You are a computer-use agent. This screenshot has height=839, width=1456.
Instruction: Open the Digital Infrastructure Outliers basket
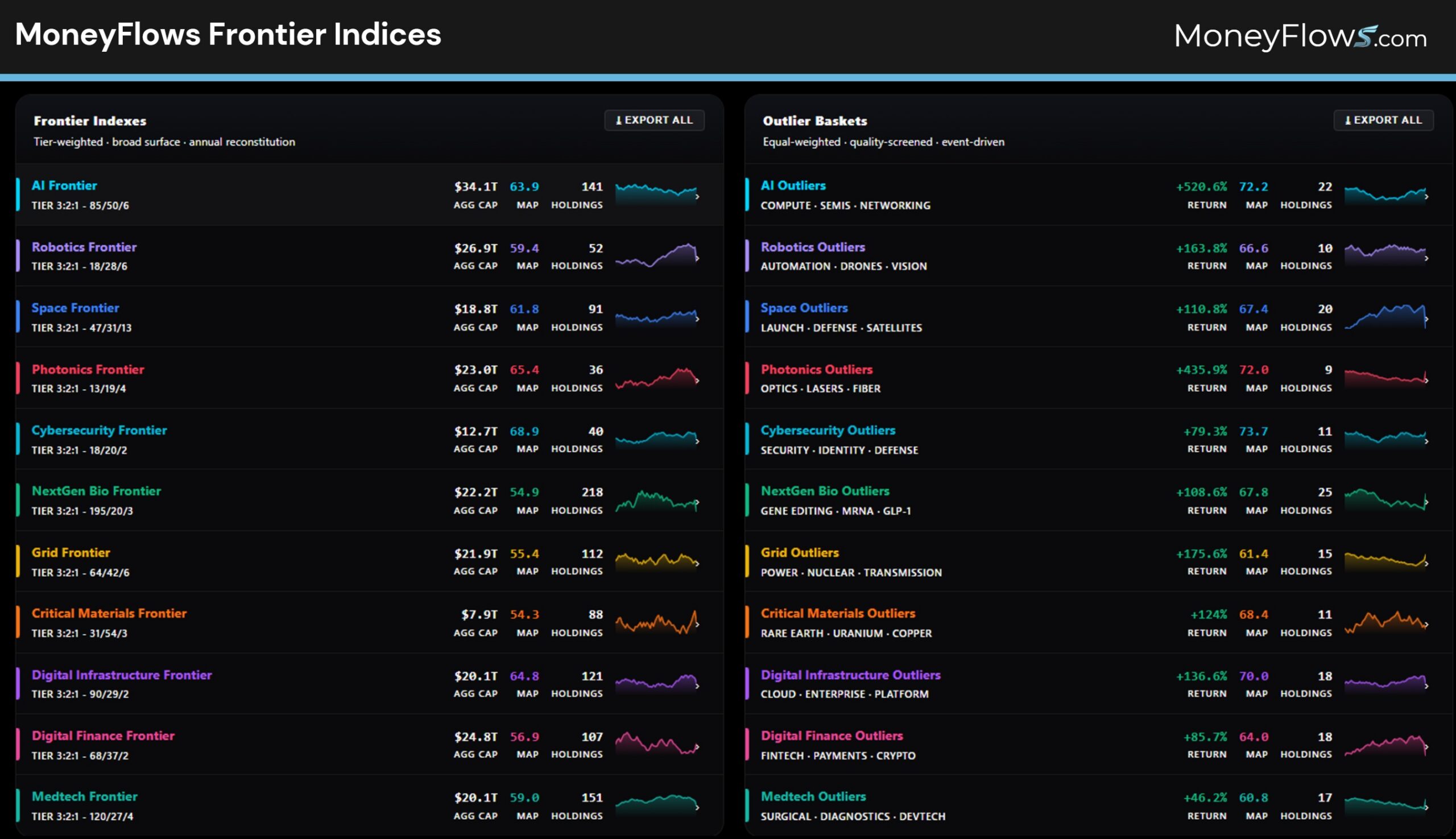pyautogui.click(x=1099, y=684)
